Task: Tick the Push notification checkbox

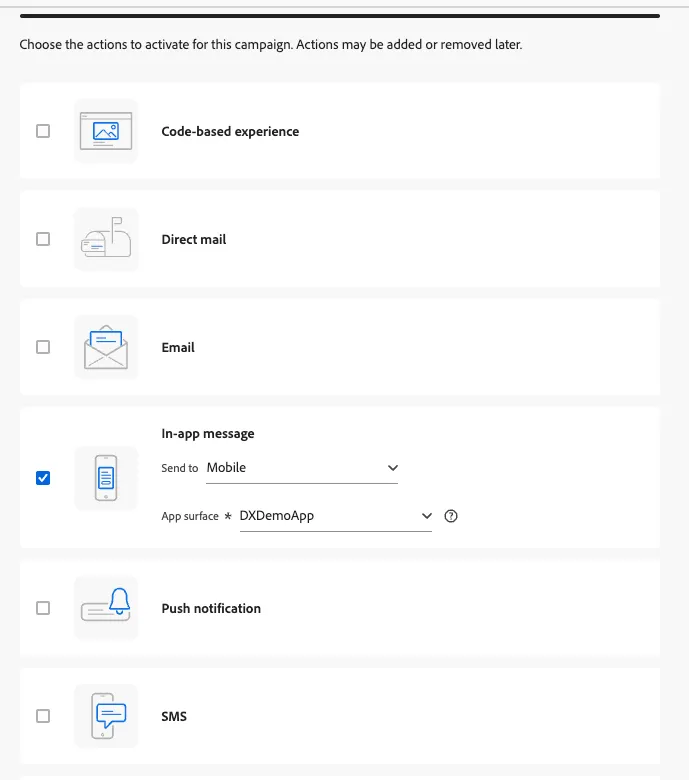Action: tap(43, 608)
